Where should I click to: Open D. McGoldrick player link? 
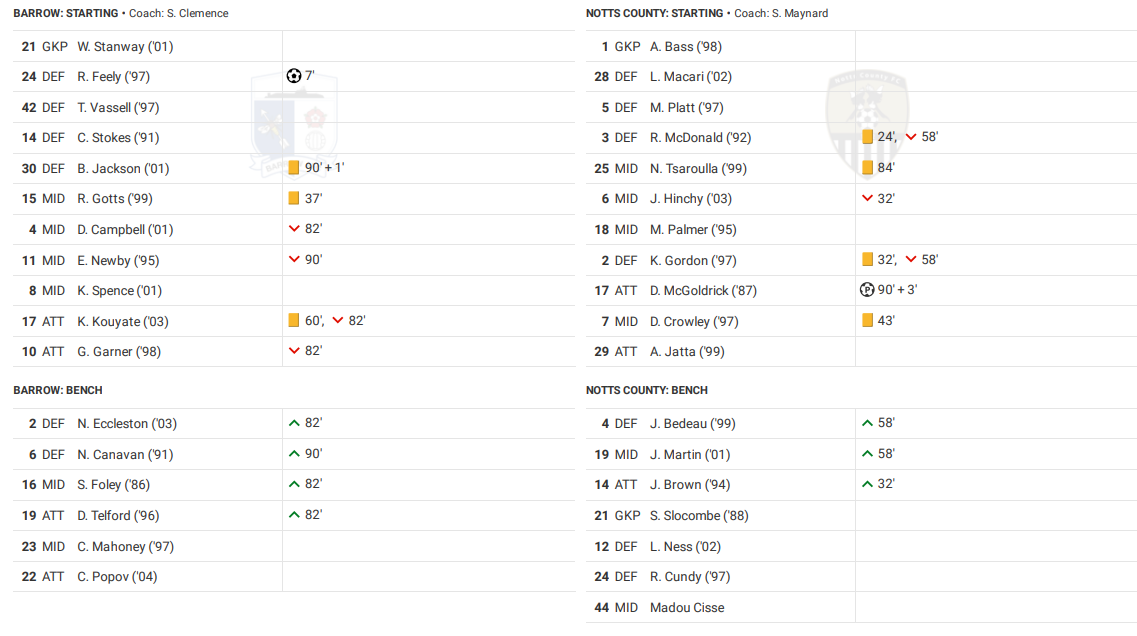coord(703,291)
